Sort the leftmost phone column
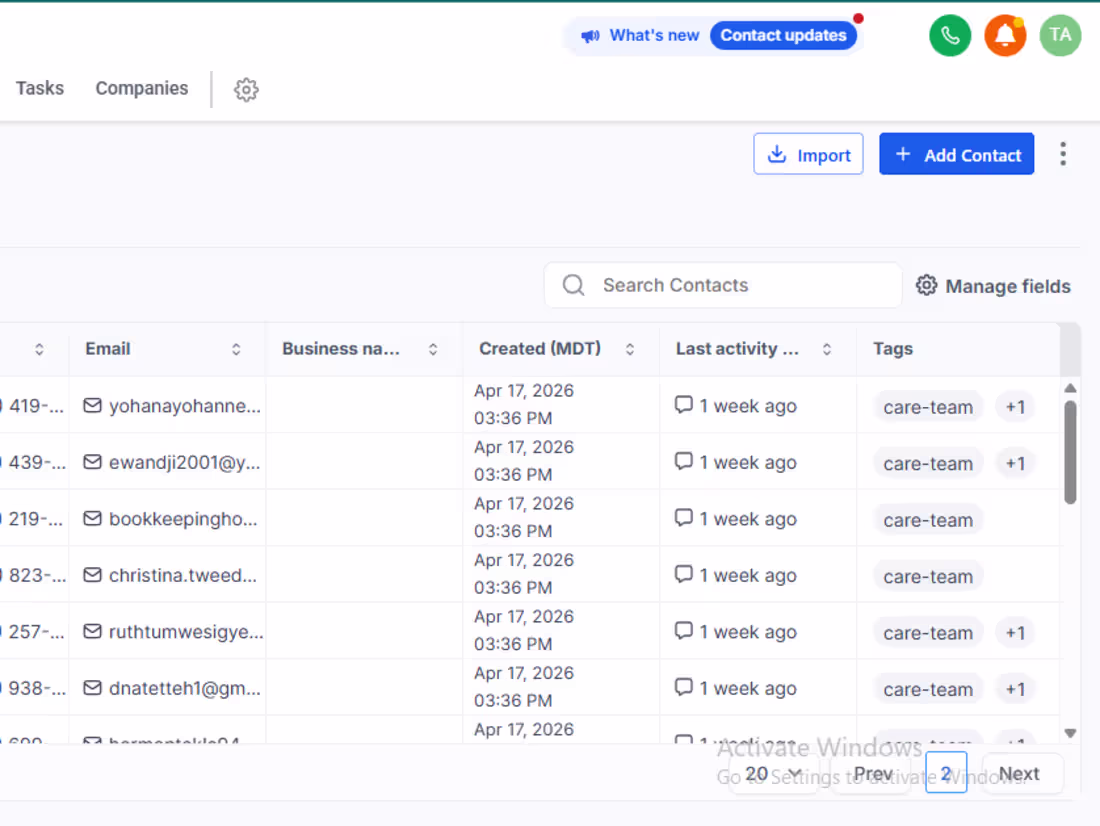Image resolution: width=1100 pixels, height=826 pixels. click(x=39, y=349)
